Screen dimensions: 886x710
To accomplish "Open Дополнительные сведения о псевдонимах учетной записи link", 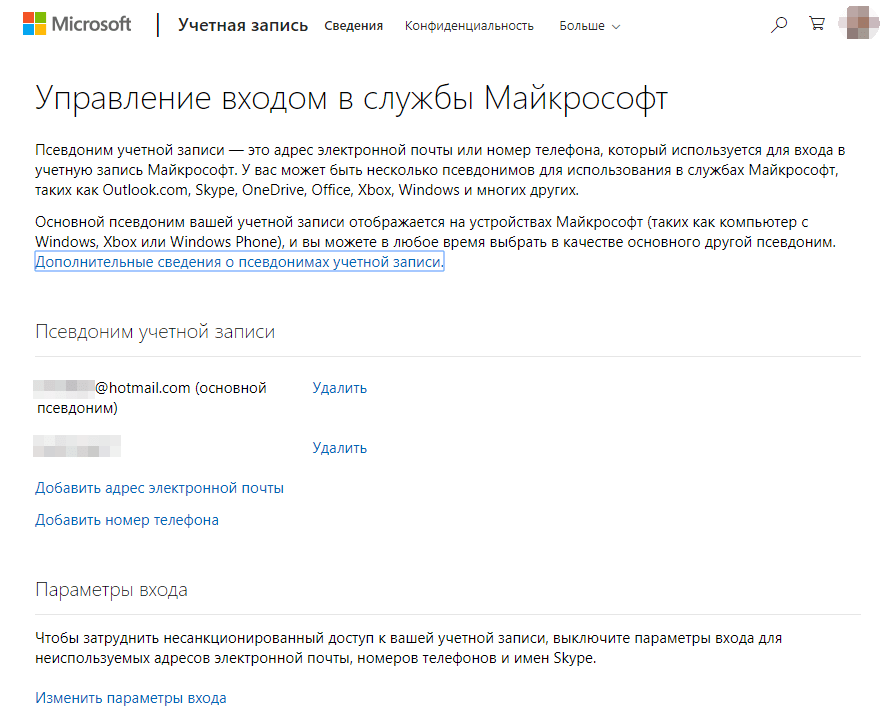I will pos(239,262).
